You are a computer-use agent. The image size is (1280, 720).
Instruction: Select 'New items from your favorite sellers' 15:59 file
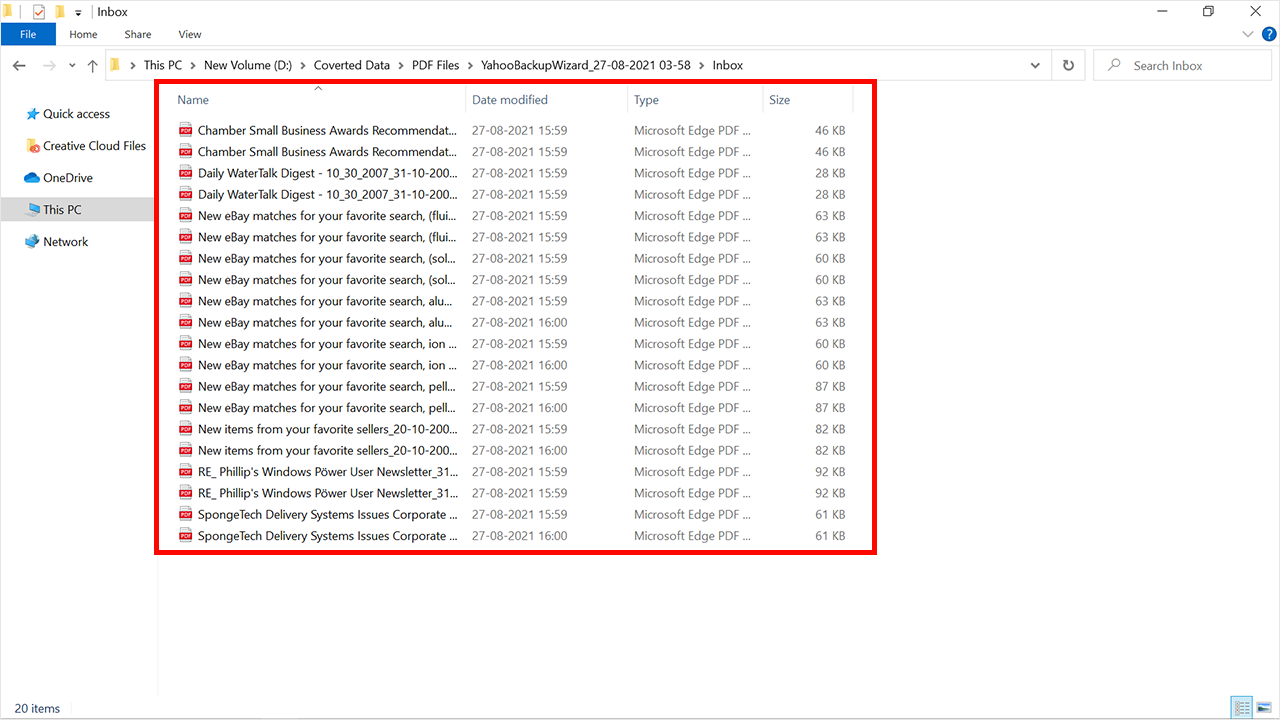click(513, 429)
